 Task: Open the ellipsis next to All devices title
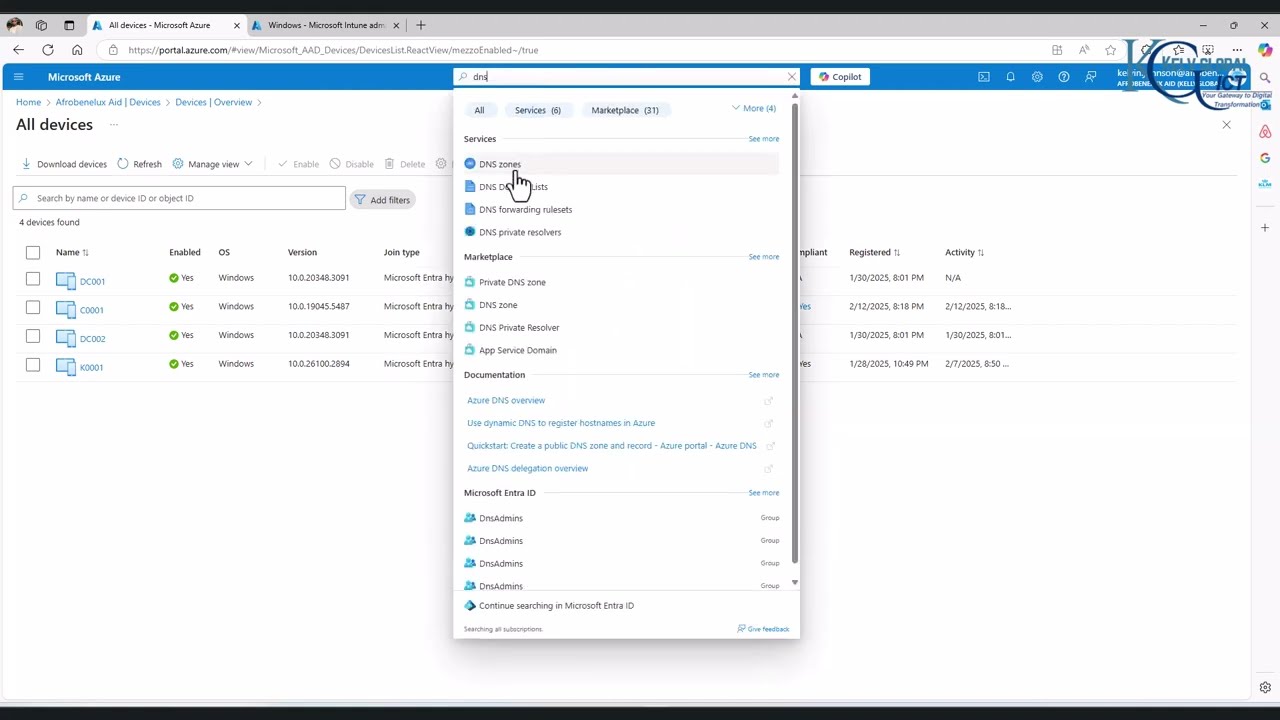click(114, 125)
